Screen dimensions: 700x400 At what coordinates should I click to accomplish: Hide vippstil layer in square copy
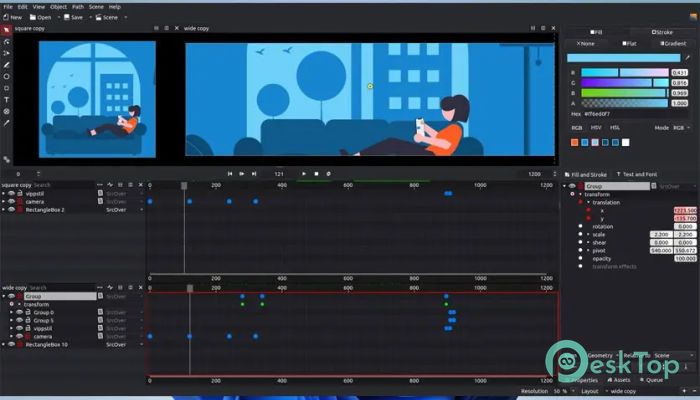12,193
